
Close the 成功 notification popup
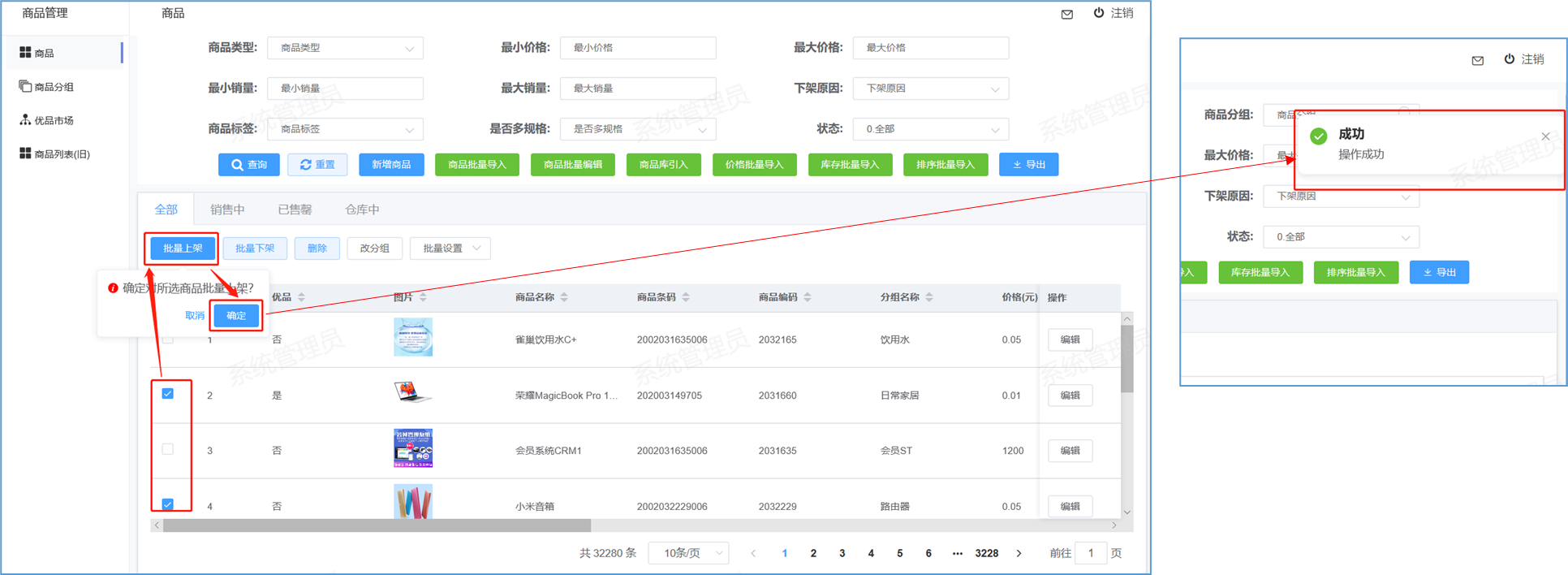[1545, 136]
